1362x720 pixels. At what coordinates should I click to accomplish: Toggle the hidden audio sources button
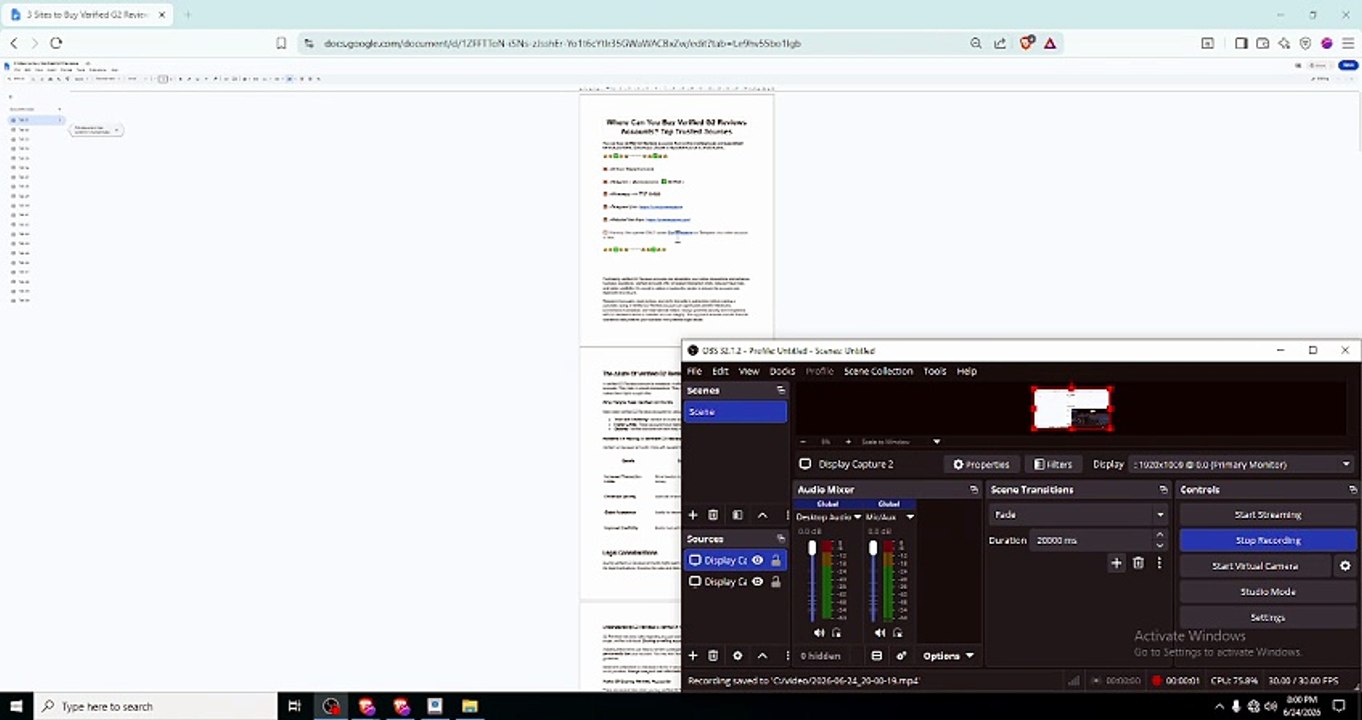pos(820,656)
